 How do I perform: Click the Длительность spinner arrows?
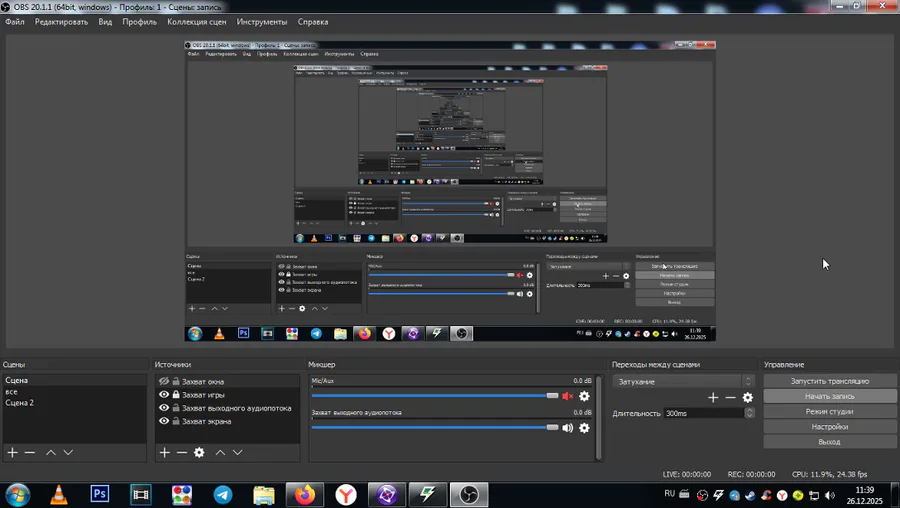749,413
